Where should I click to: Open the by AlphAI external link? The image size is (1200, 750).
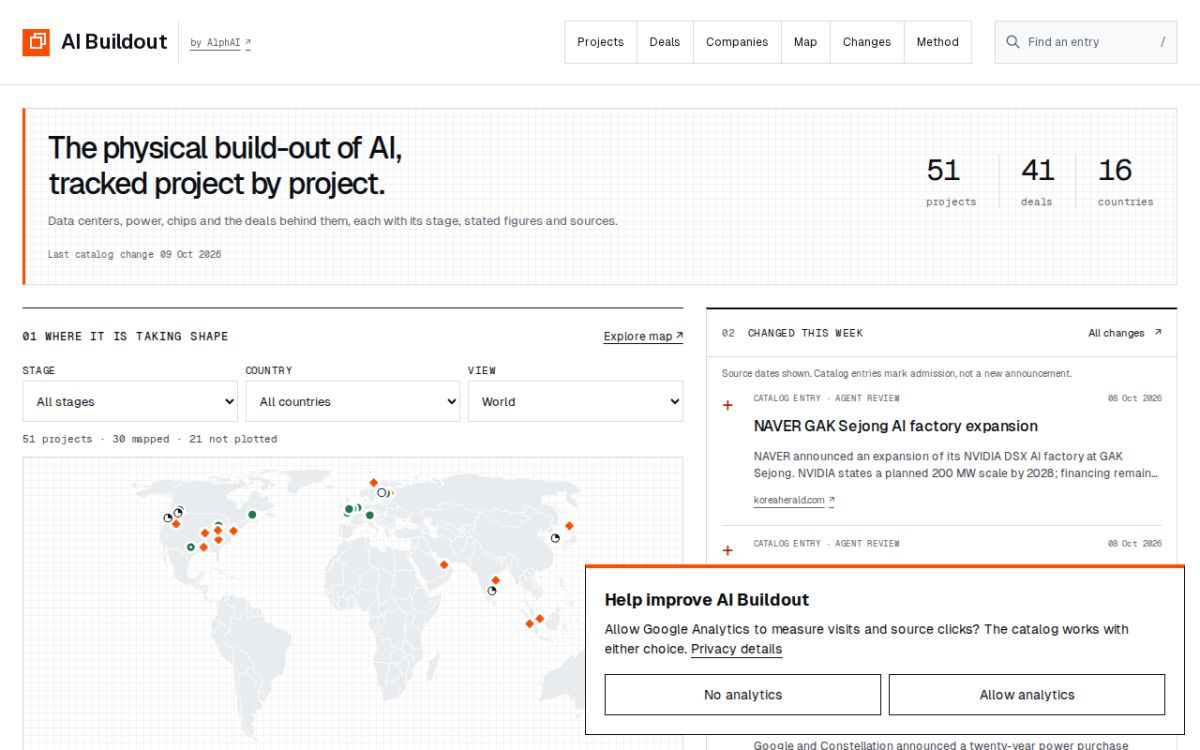point(220,43)
